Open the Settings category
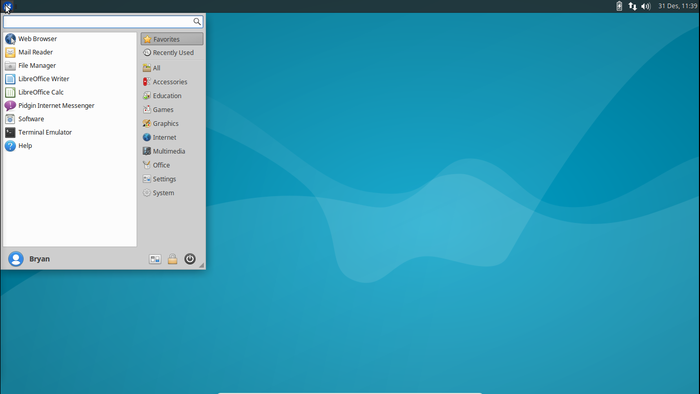Screen dimensions: 700x394 coord(172,179)
